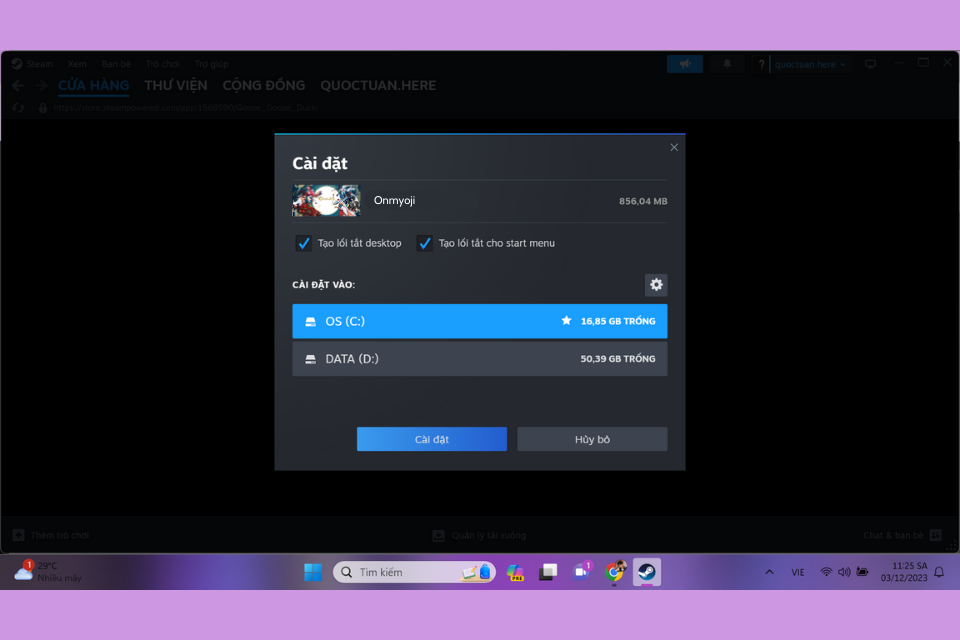Open Chat & bạn bè panel
The height and width of the screenshot is (640, 960).
point(902,535)
